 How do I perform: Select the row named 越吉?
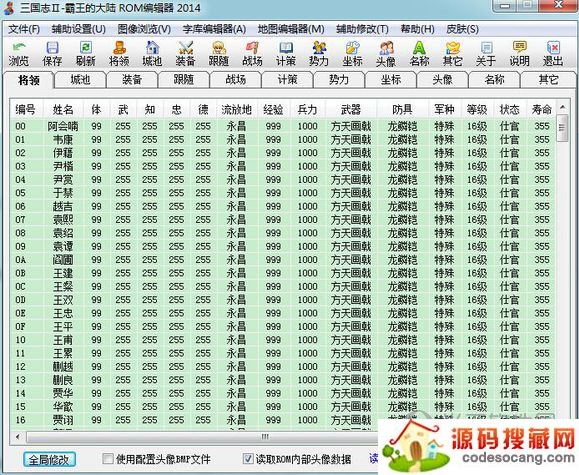pos(282,206)
